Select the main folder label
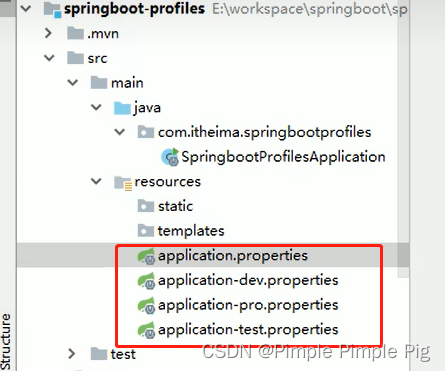Viewport: 445px width, 371px height. pyautogui.click(x=127, y=83)
